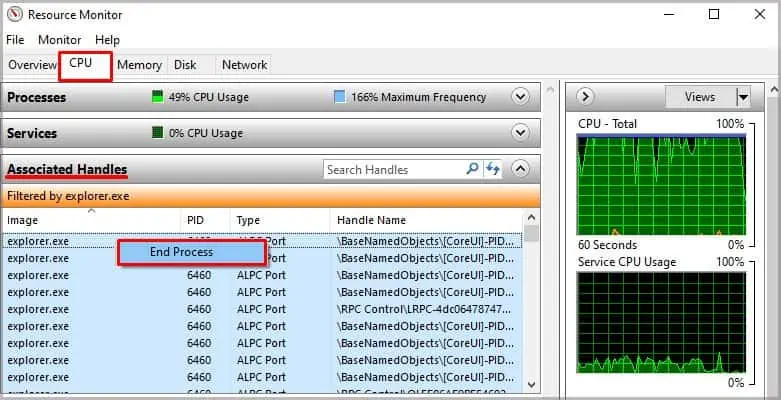Sort by the PID column header
Image resolution: width=781 pixels, height=400 pixels.
(205, 220)
